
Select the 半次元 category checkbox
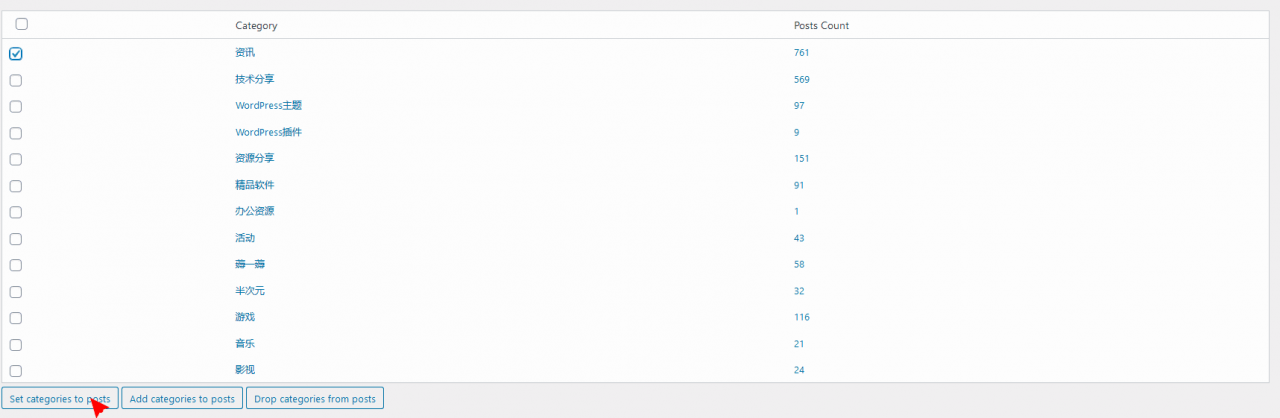click(16, 292)
